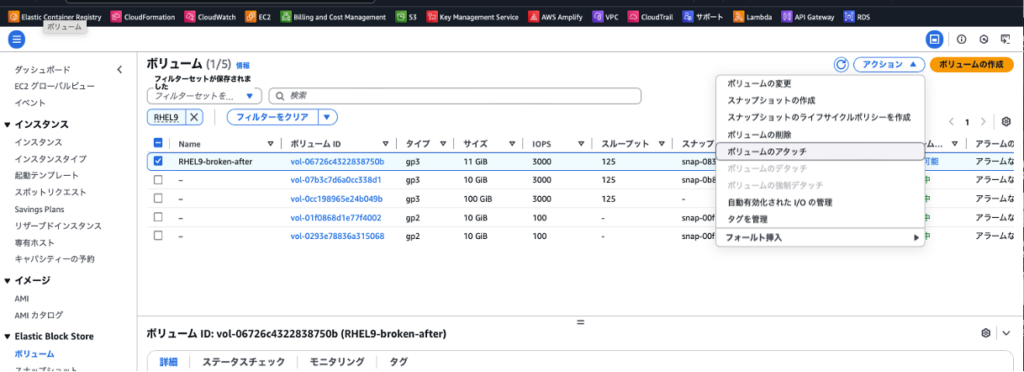The height and width of the screenshot is (372, 1024).
Task: Click the ボリュームの作成 button
Action: 972,65
